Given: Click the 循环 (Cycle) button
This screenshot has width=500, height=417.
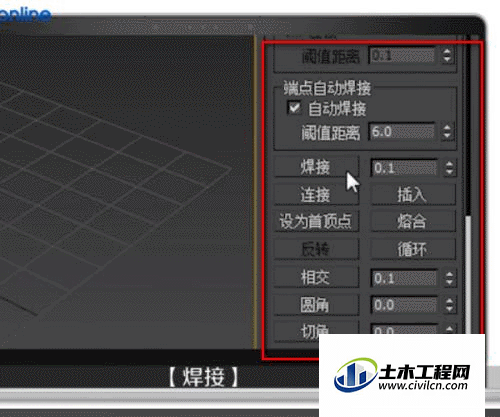Looking at the screenshot, I should (413, 249).
